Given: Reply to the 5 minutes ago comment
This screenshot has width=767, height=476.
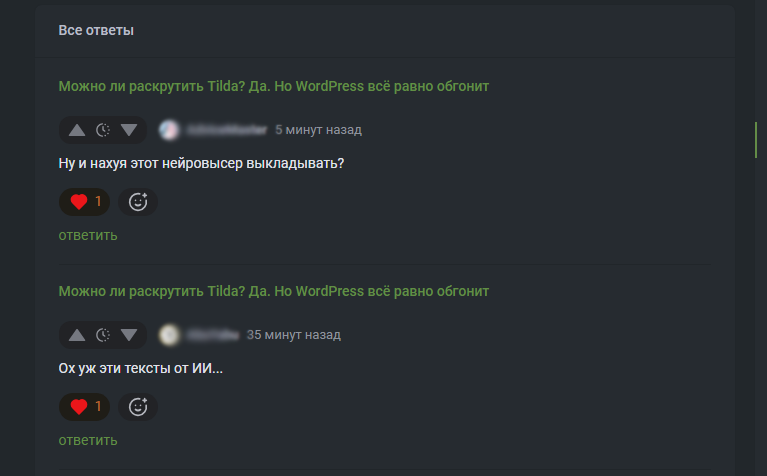Looking at the screenshot, I should coord(88,235).
